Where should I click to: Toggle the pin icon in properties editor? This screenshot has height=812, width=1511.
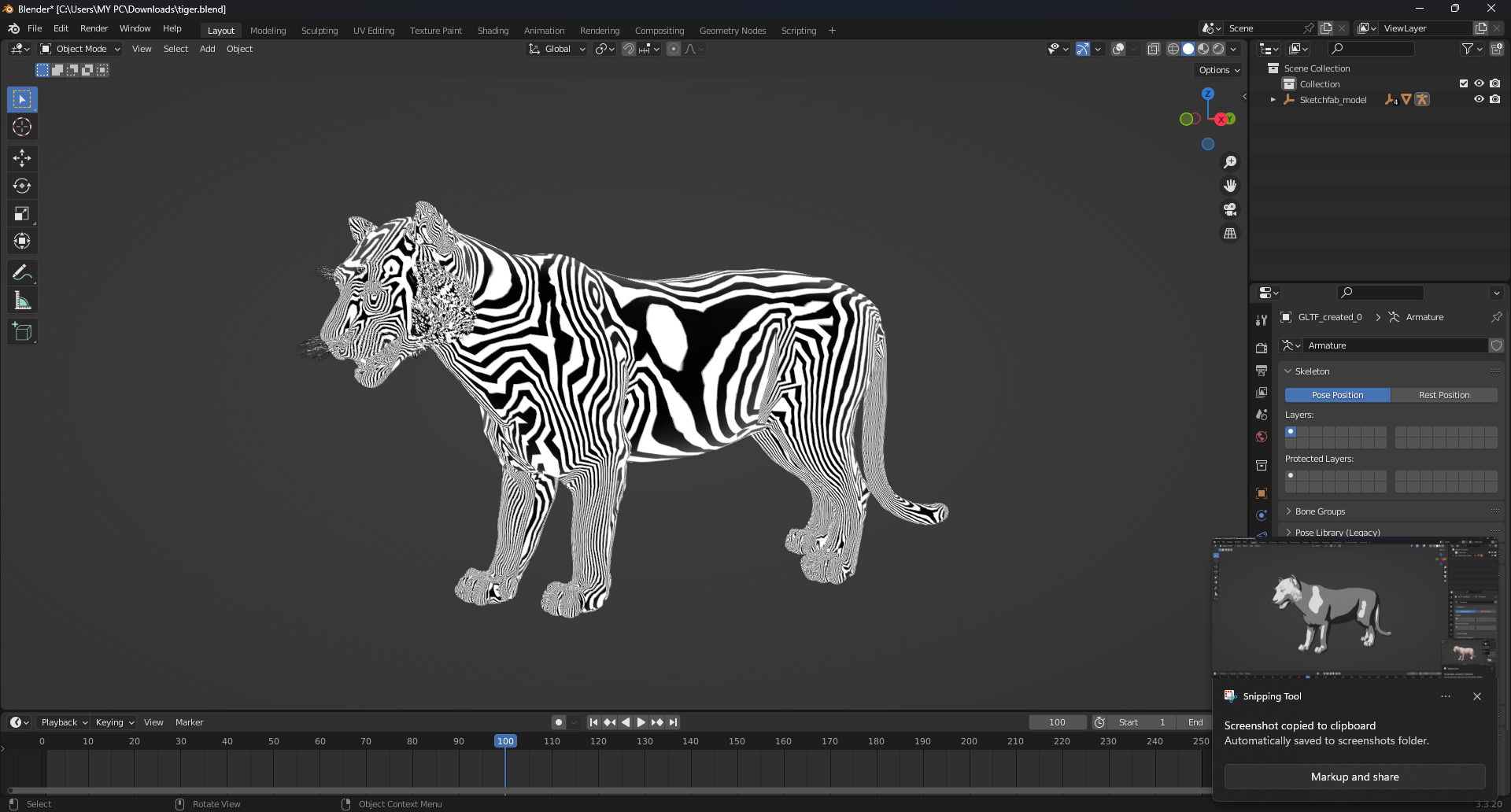point(1496,317)
